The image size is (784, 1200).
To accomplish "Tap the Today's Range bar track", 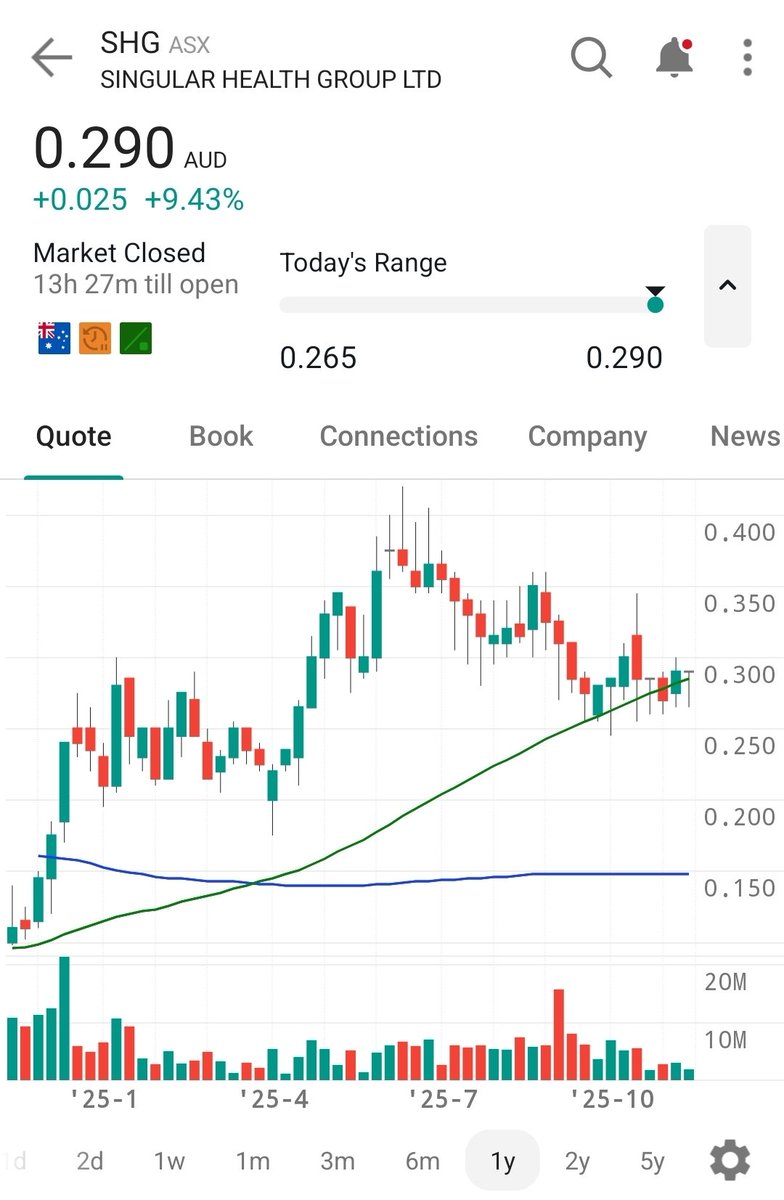I will (x=471, y=305).
